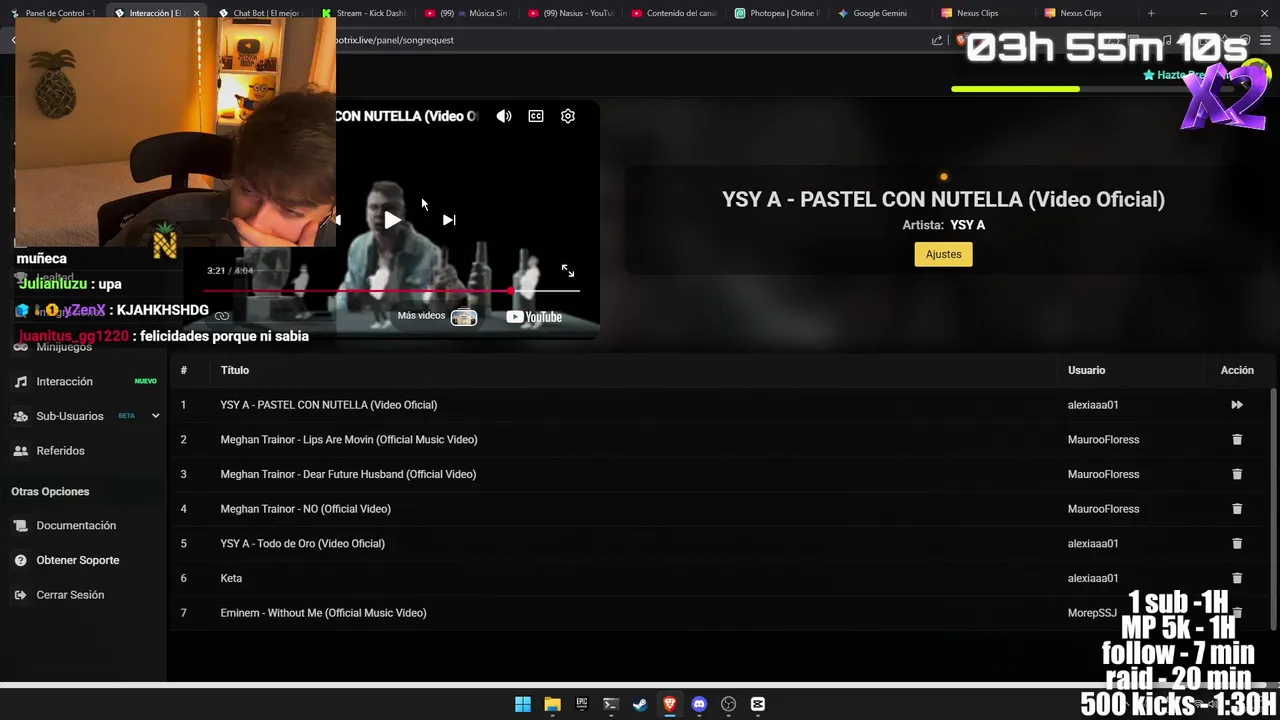1280x720 pixels.
Task: Open Epic Games from taskbar
Action: click(x=582, y=704)
